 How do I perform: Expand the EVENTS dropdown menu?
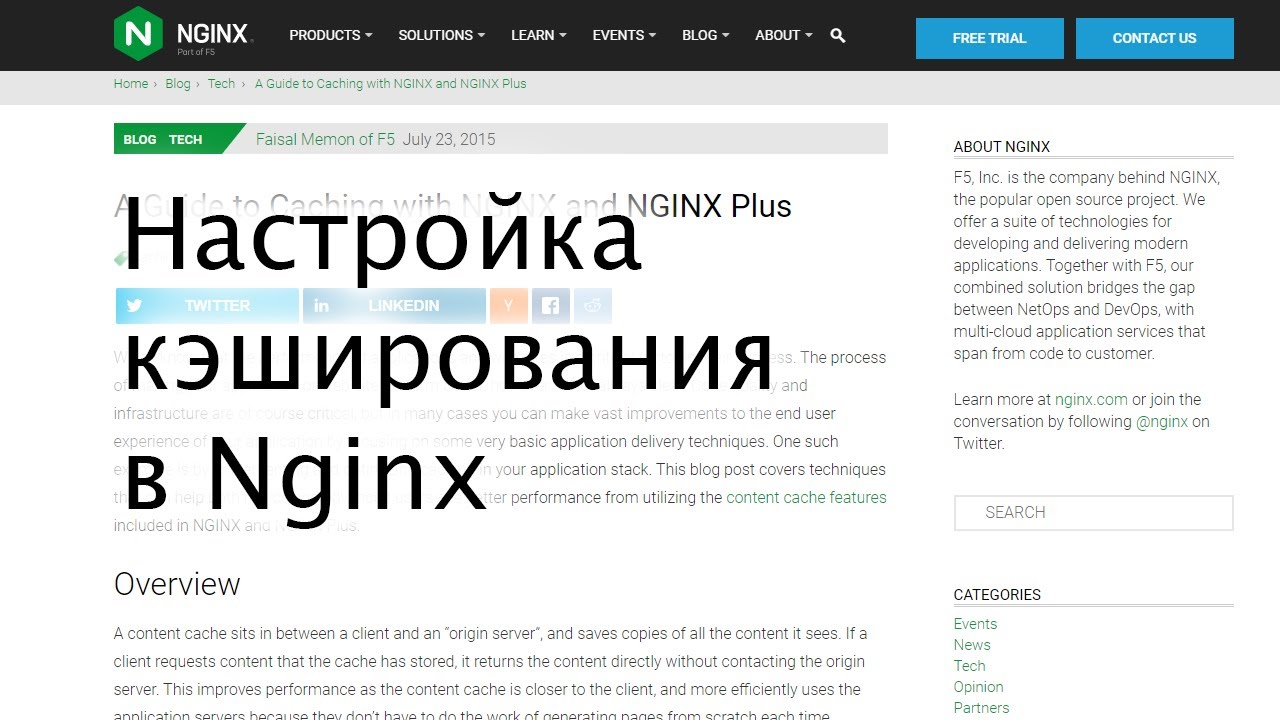624,35
